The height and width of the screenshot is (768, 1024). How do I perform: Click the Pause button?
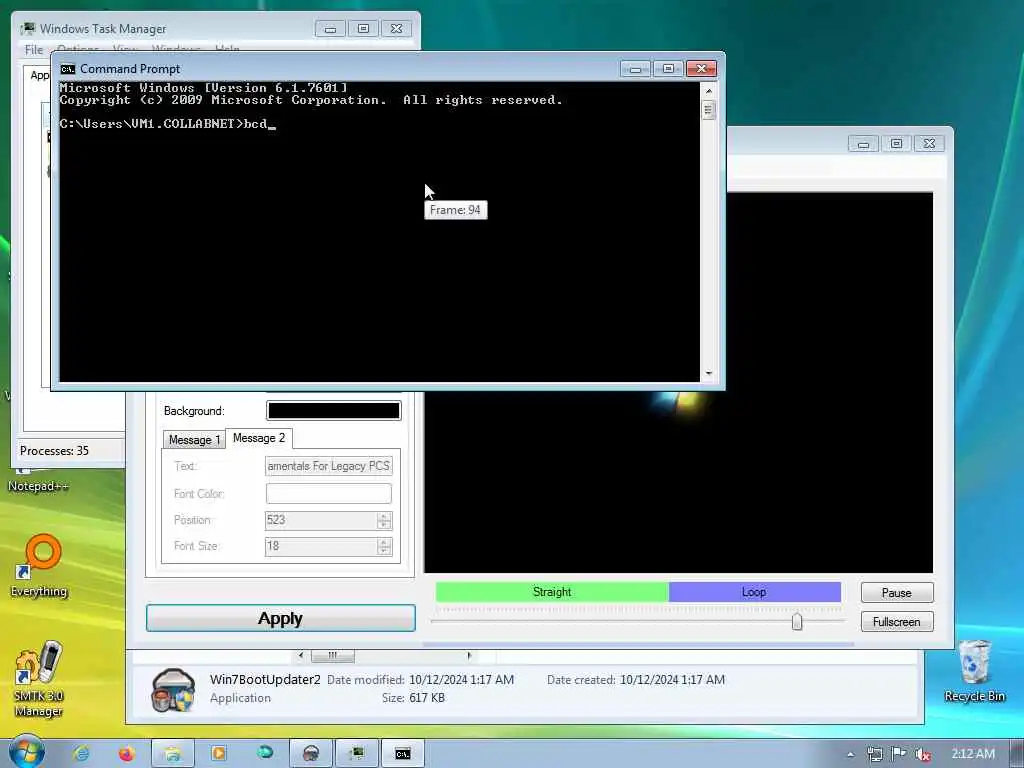[897, 592]
